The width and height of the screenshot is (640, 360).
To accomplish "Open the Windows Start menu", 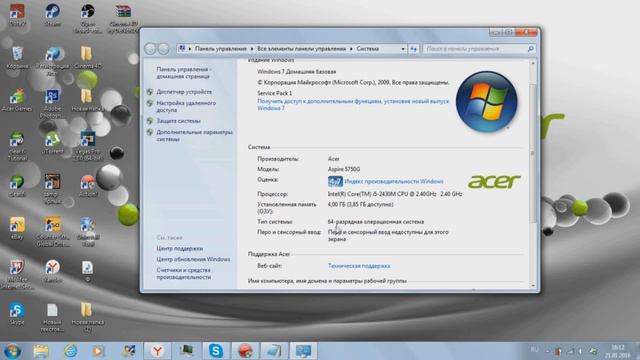I will (12, 351).
